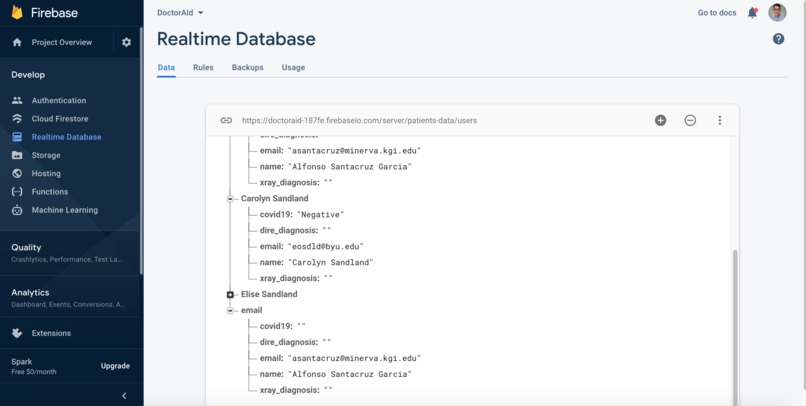Add child node with plus icon
The height and width of the screenshot is (406, 806).
click(661, 120)
